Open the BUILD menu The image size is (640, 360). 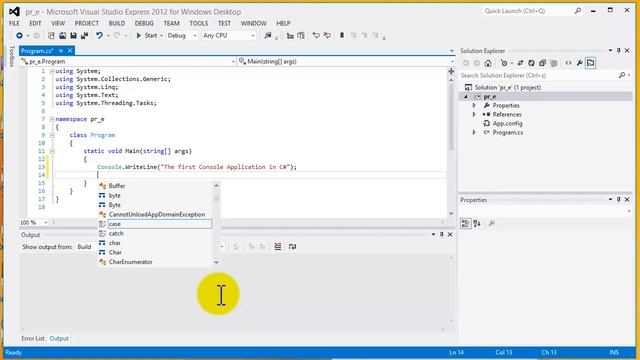tap(117, 23)
